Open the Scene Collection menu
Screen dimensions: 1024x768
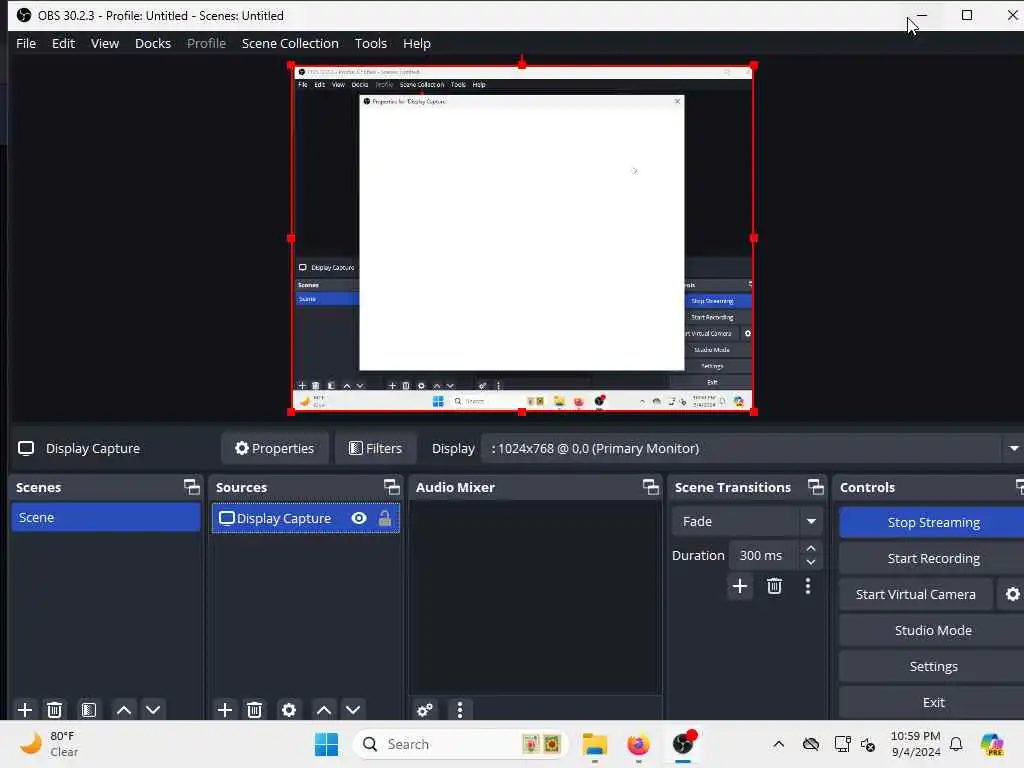point(290,44)
